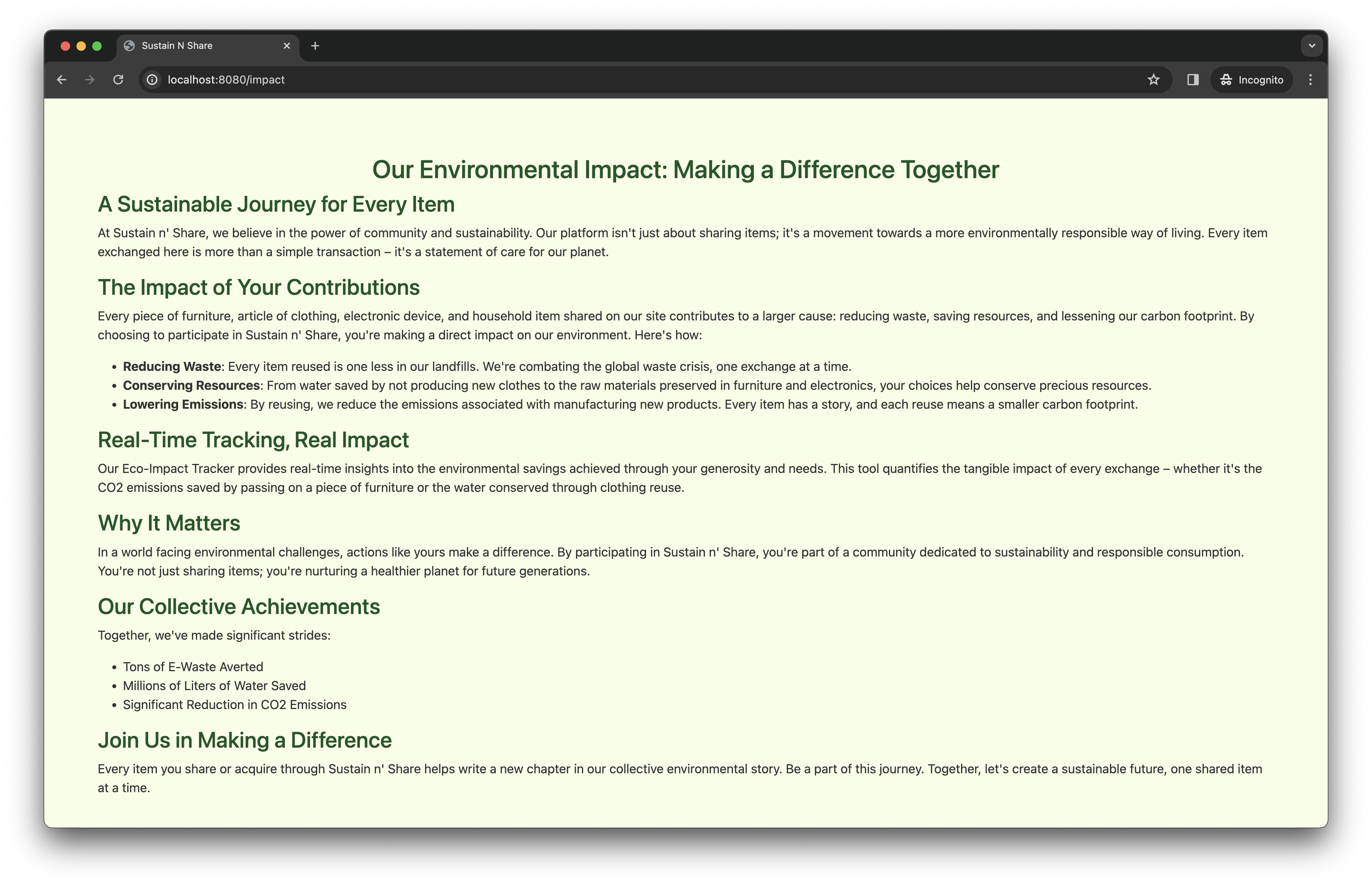Viewport: 1372px width, 886px height.
Task: View site information icon in address bar
Action: pyautogui.click(x=152, y=80)
